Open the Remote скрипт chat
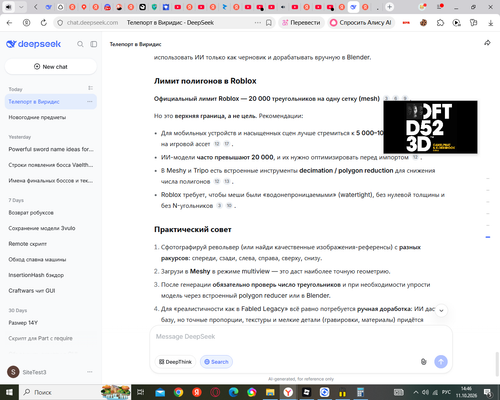 [51, 244]
